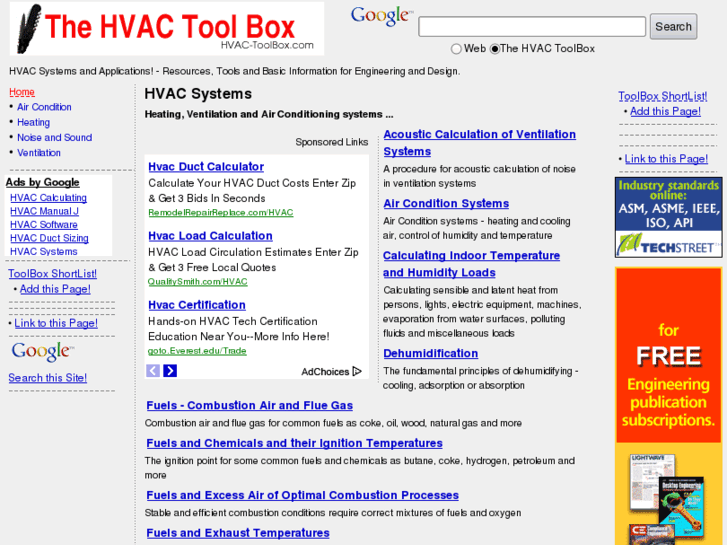This screenshot has height=545, width=727.
Task: Click Link to this Page in left sidebar
Action: coord(56,323)
